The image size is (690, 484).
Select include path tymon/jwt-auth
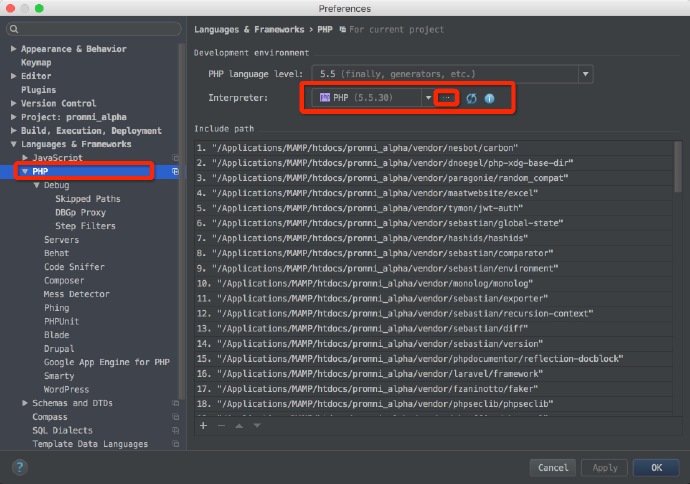[x=433, y=208]
